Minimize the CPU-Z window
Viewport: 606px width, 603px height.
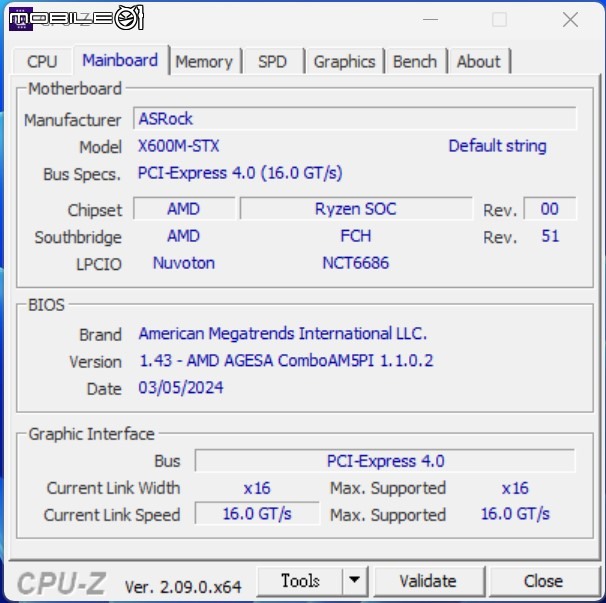pyautogui.click(x=430, y=19)
